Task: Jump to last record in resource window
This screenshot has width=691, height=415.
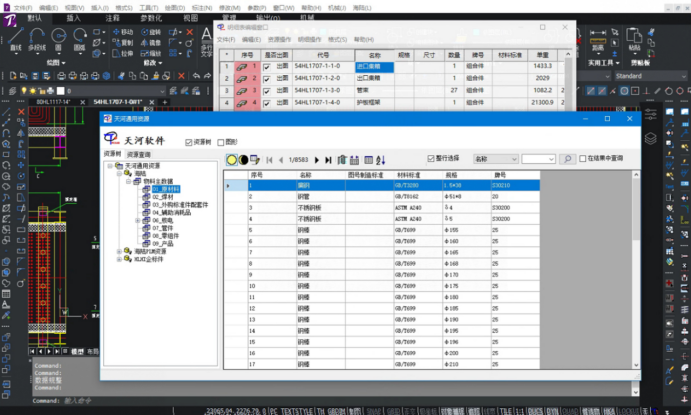Action: point(328,160)
